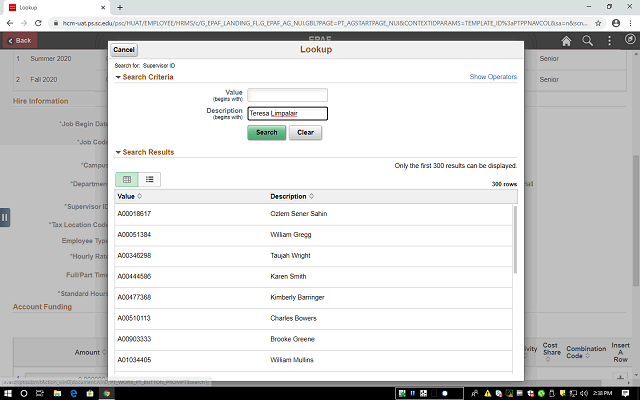Click the browser back arrow
This screenshot has height=400, width=640.
click(10, 23)
